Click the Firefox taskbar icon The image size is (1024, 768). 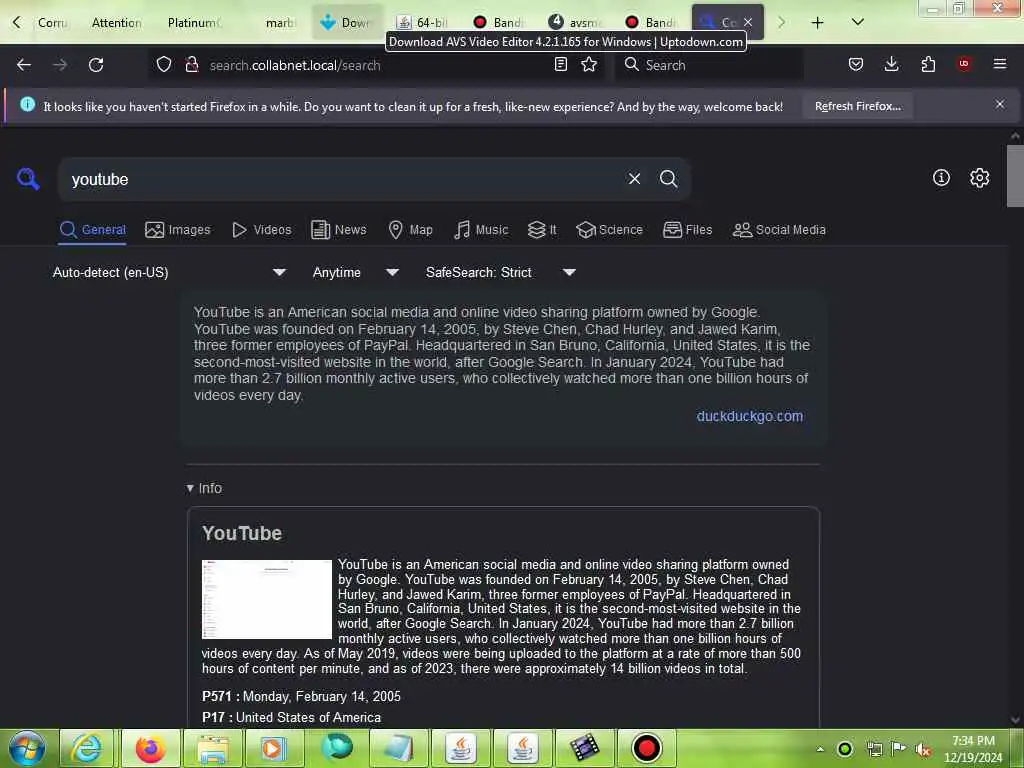point(150,748)
